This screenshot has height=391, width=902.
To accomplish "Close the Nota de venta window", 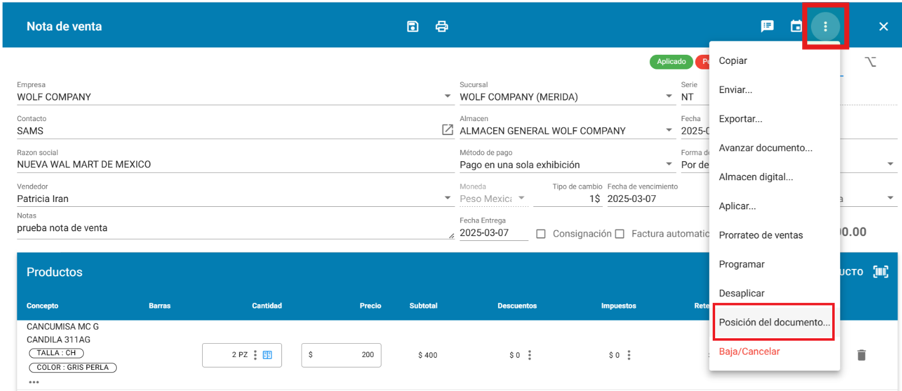I will (x=884, y=26).
